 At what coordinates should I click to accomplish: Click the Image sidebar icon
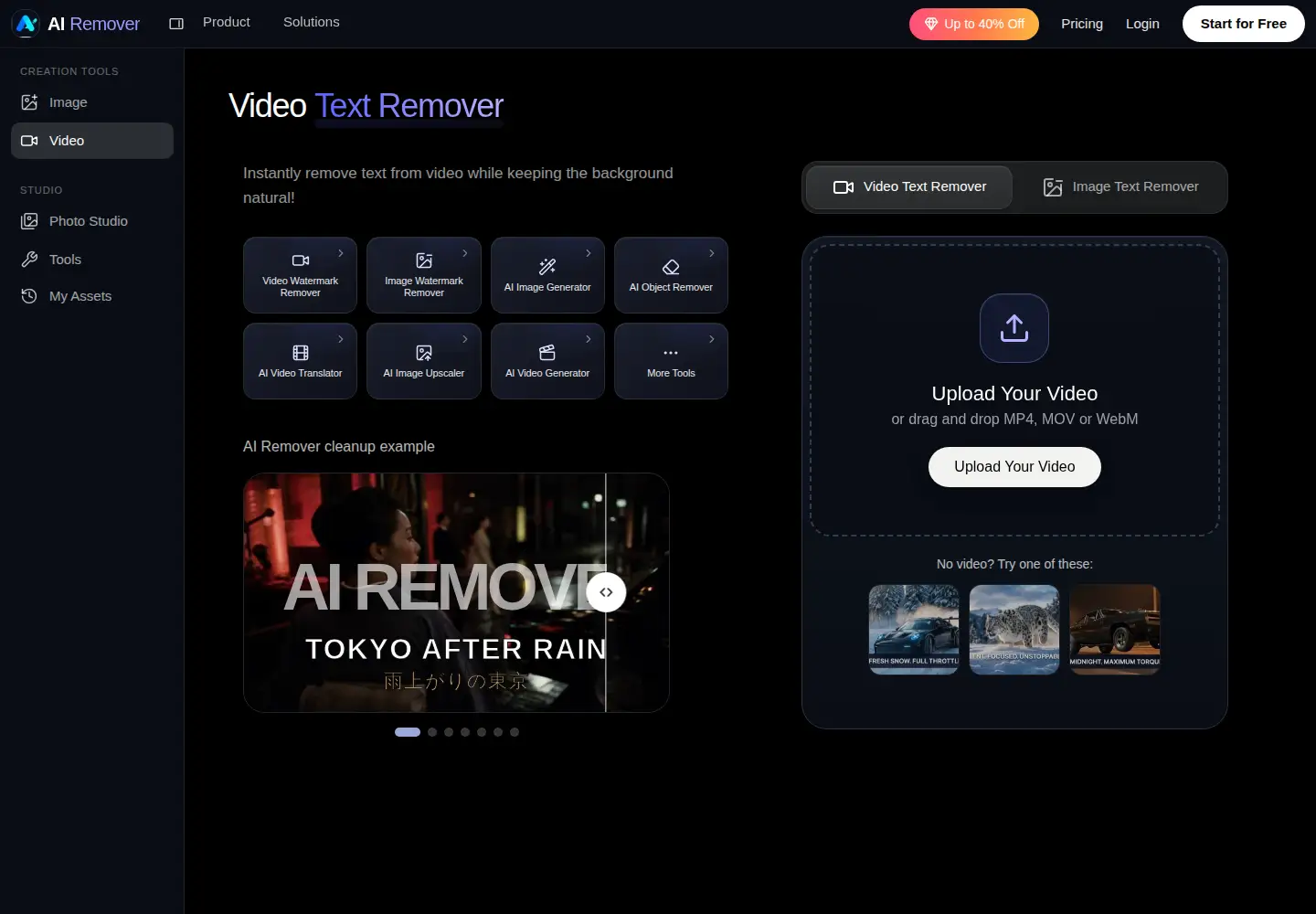[29, 102]
